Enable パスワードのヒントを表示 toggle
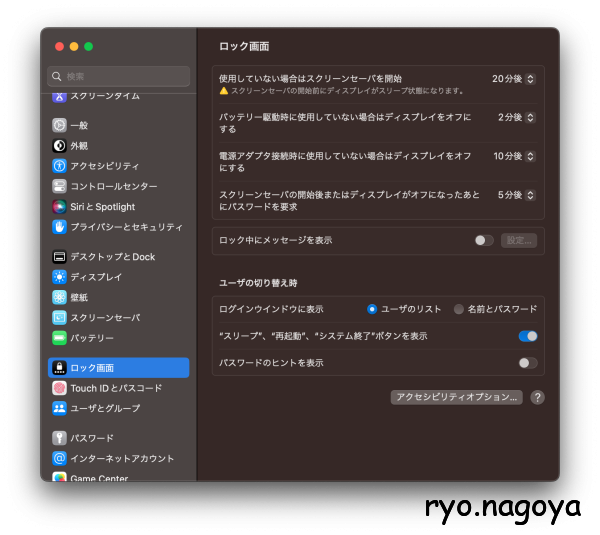Image resolution: width=600 pixels, height=535 pixels. [x=528, y=363]
